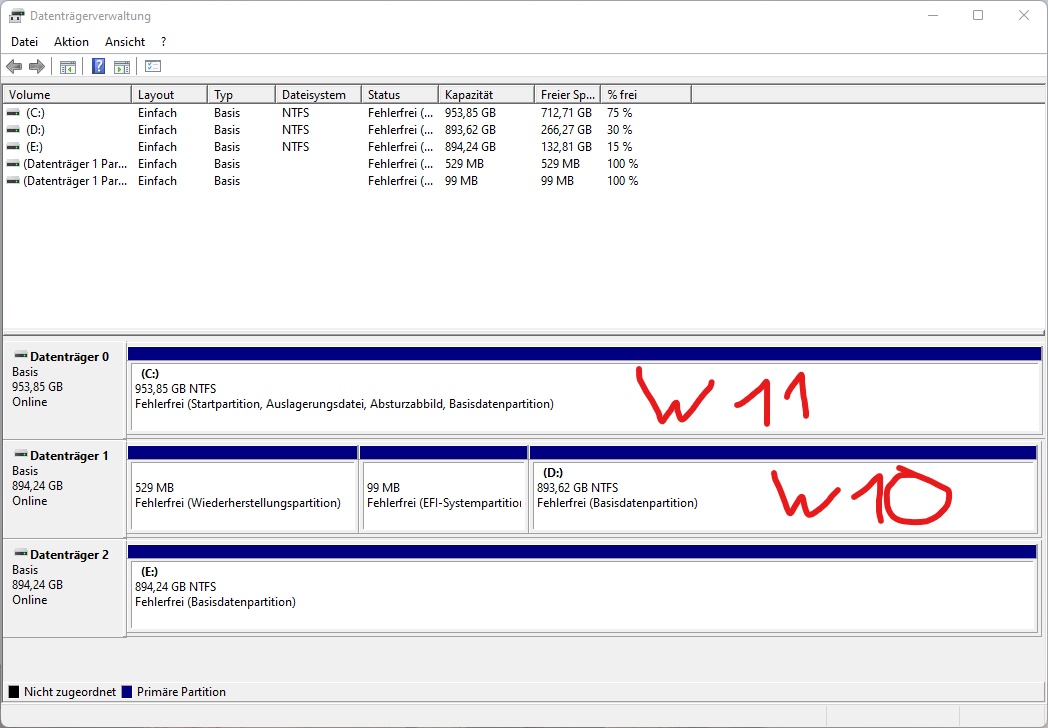Click the 894,24 GB capacity cell in the list
This screenshot has width=1048, height=728.
[x=471, y=146]
